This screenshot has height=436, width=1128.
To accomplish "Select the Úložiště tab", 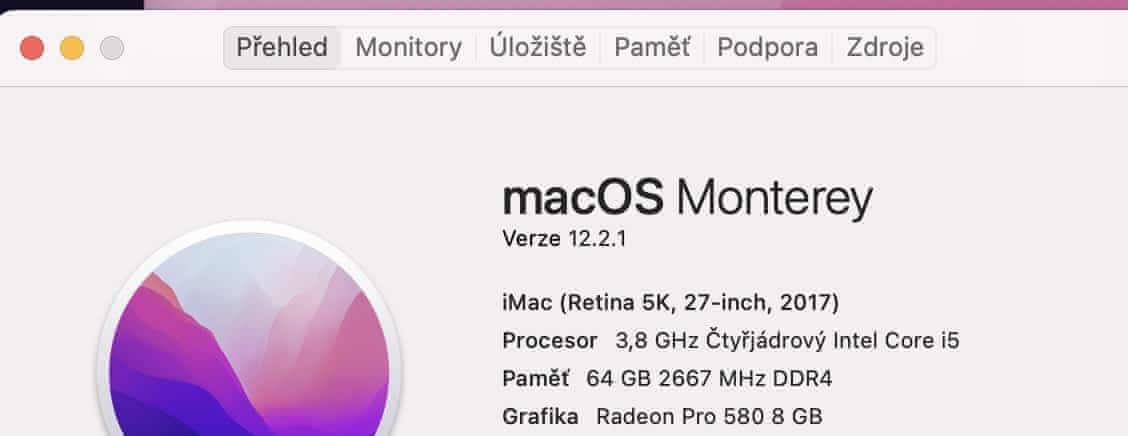I will [537, 47].
